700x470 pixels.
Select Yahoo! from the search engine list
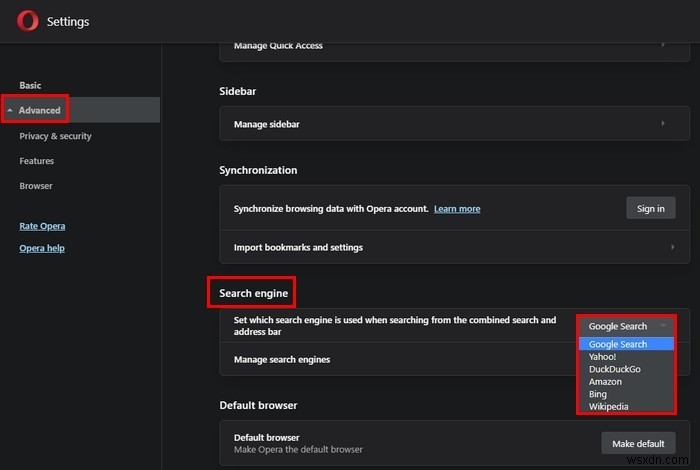point(604,357)
